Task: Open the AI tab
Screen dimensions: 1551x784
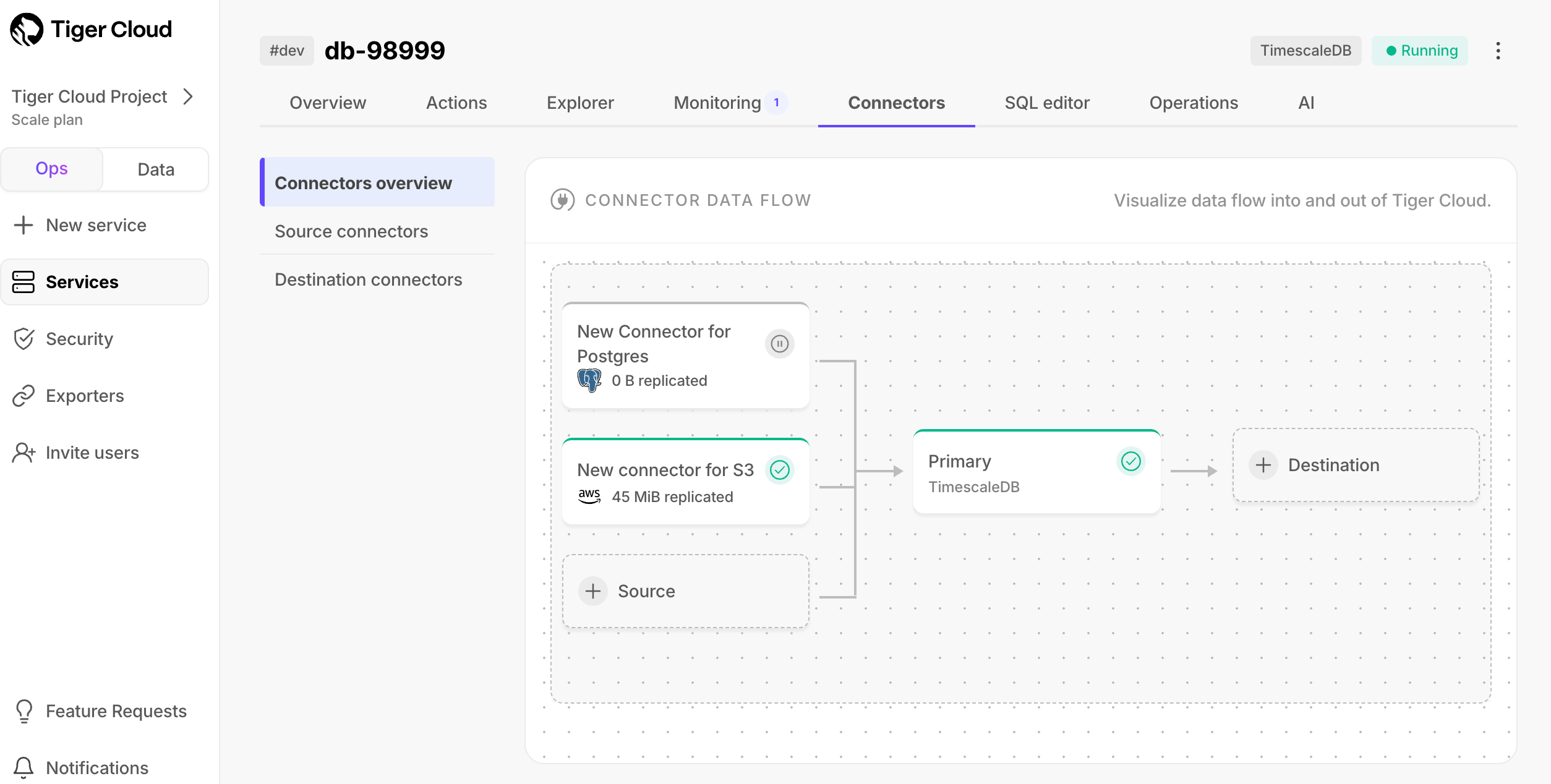Action: click(1306, 103)
